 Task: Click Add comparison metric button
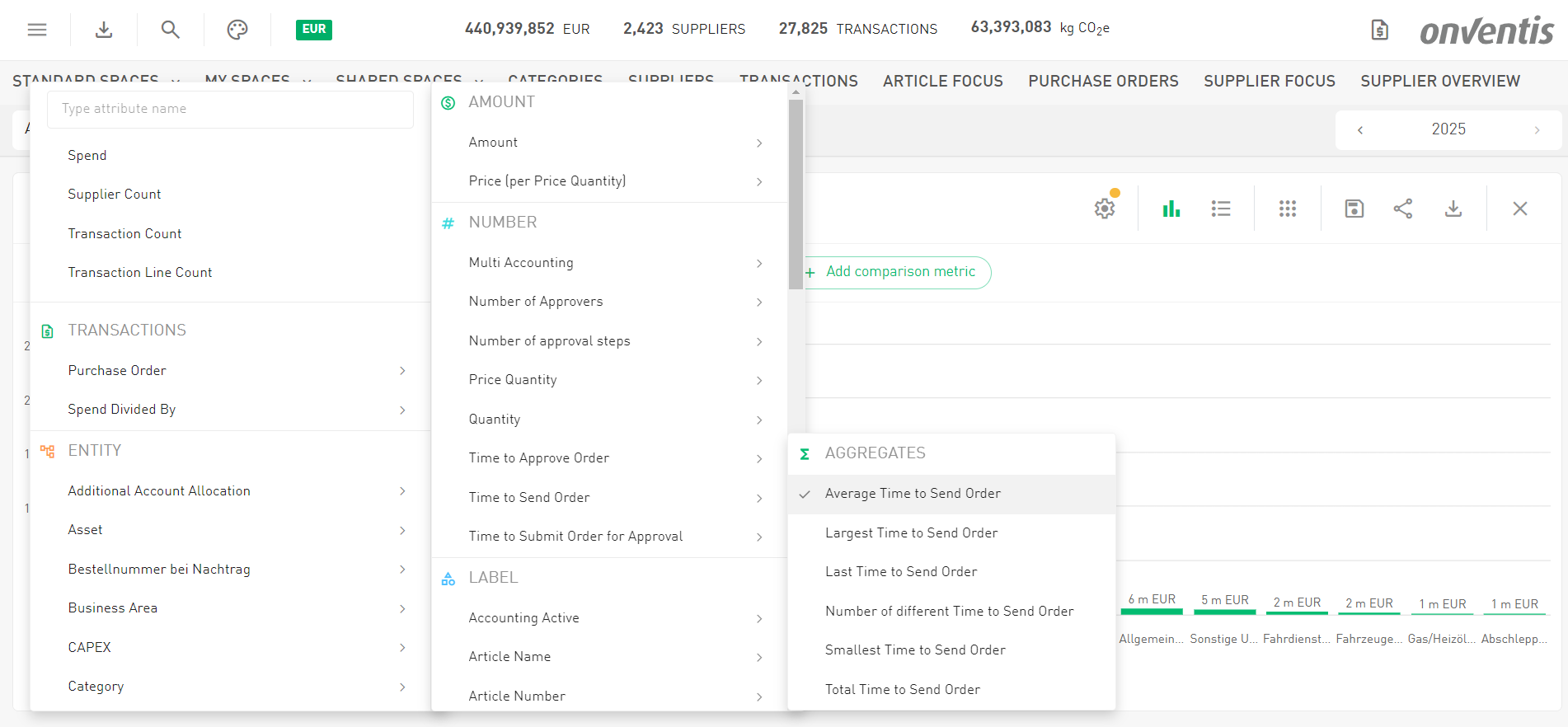pyautogui.click(x=899, y=272)
